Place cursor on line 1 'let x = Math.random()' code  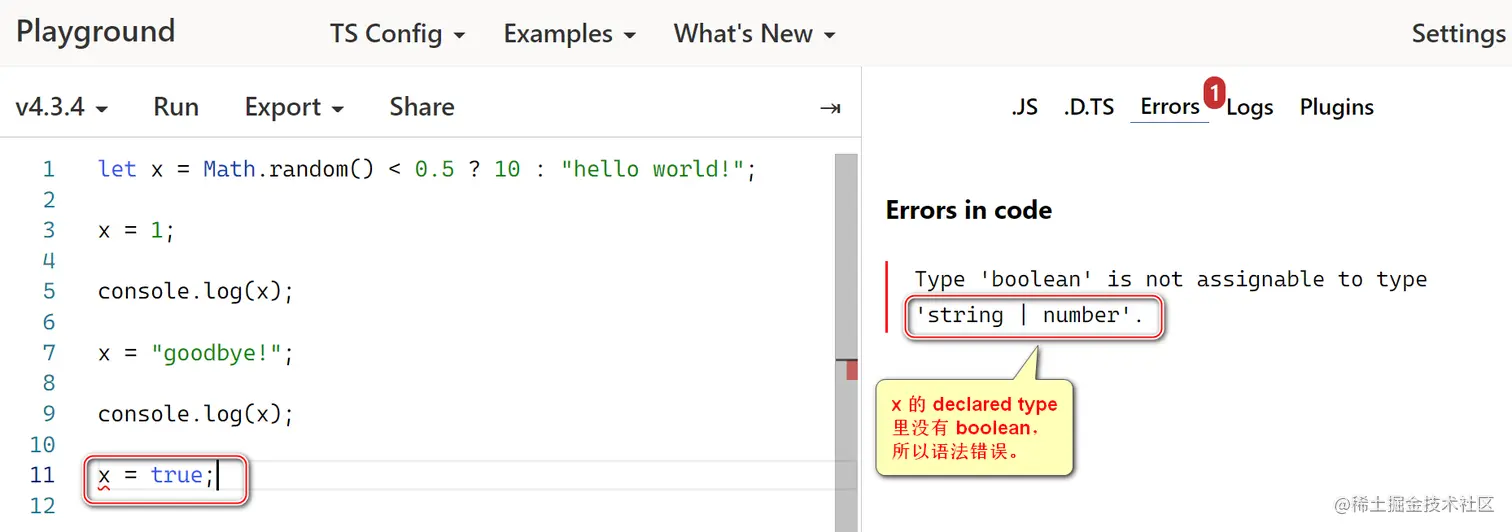click(x=427, y=169)
